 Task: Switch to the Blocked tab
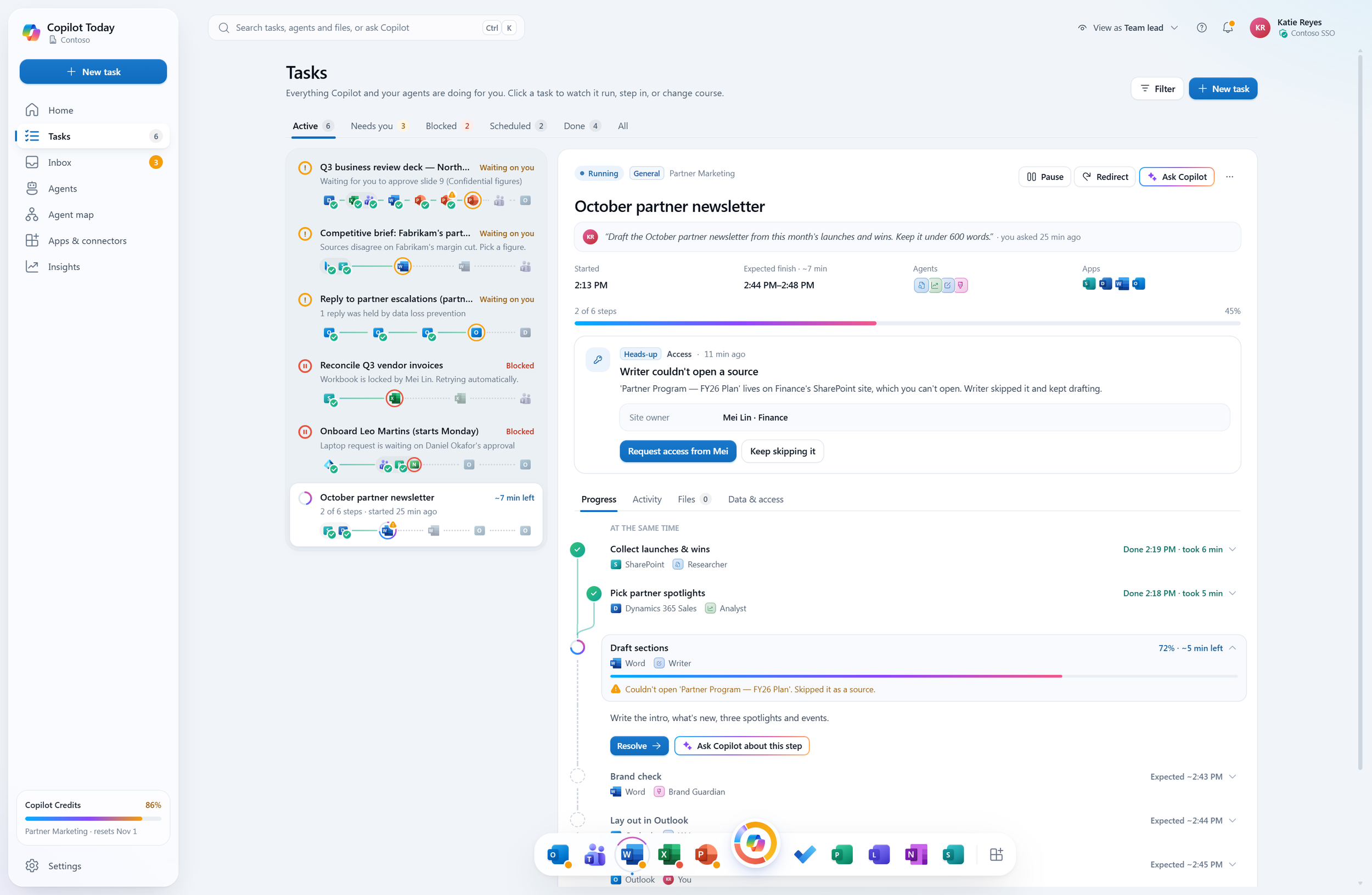point(448,126)
